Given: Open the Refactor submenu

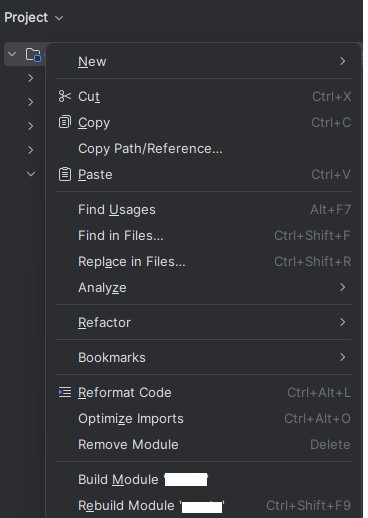Looking at the screenshot, I should point(203,323).
